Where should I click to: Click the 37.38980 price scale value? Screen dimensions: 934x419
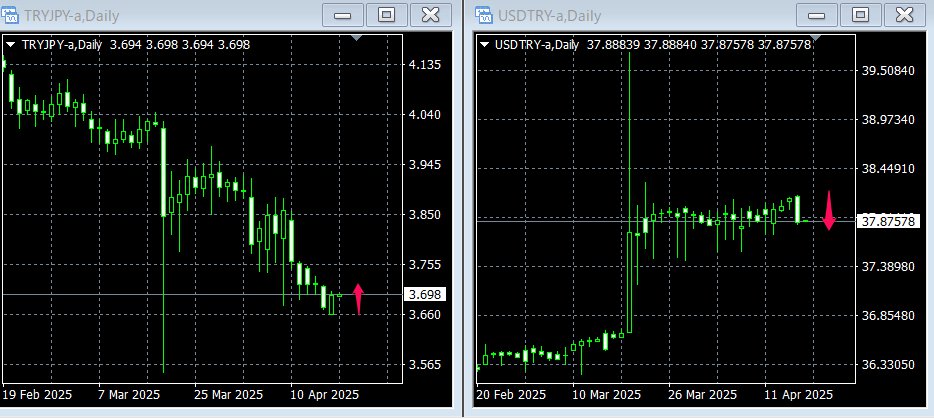click(888, 266)
